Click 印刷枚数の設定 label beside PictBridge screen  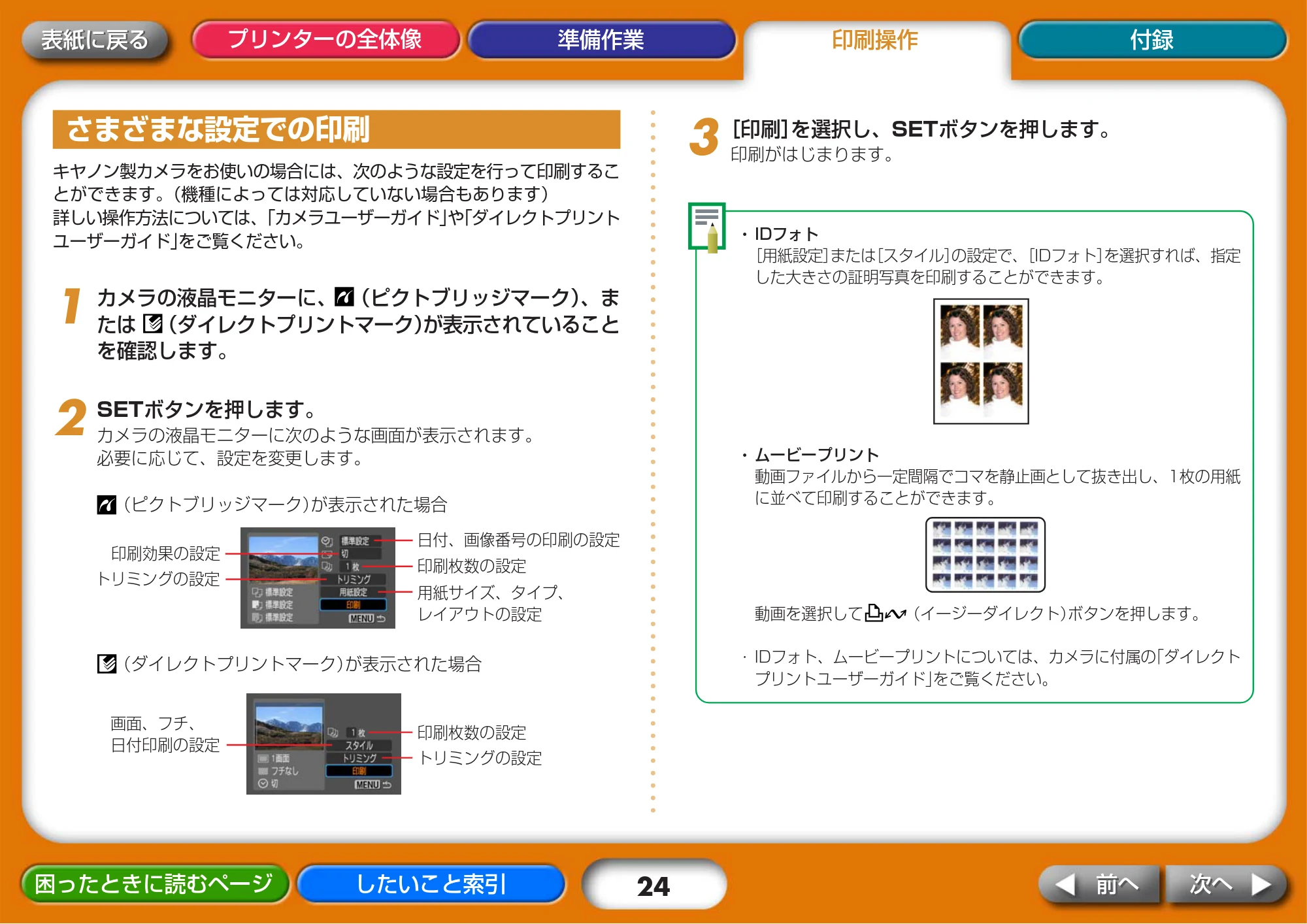click(x=472, y=566)
